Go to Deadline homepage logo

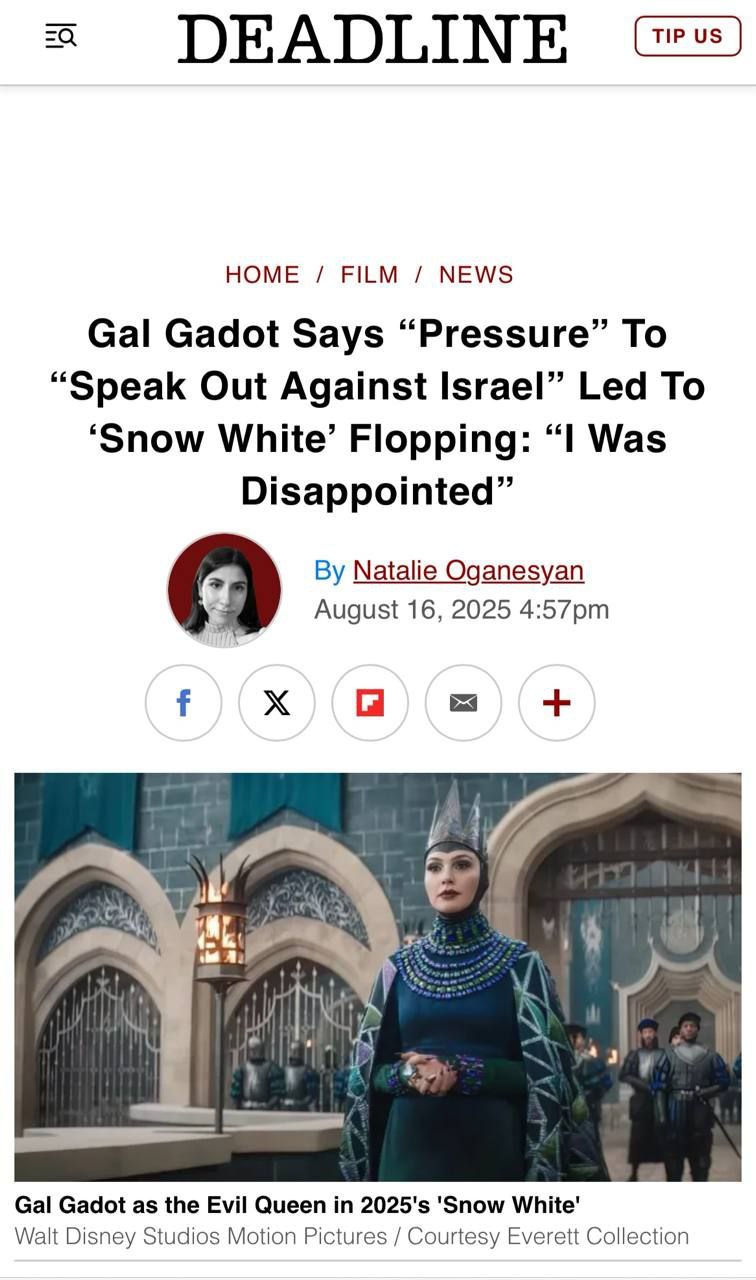pyautogui.click(x=372, y=39)
